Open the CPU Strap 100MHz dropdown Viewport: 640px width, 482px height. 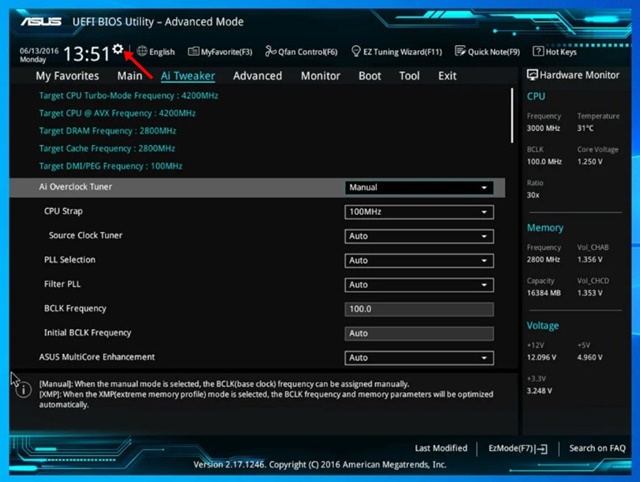pos(419,212)
